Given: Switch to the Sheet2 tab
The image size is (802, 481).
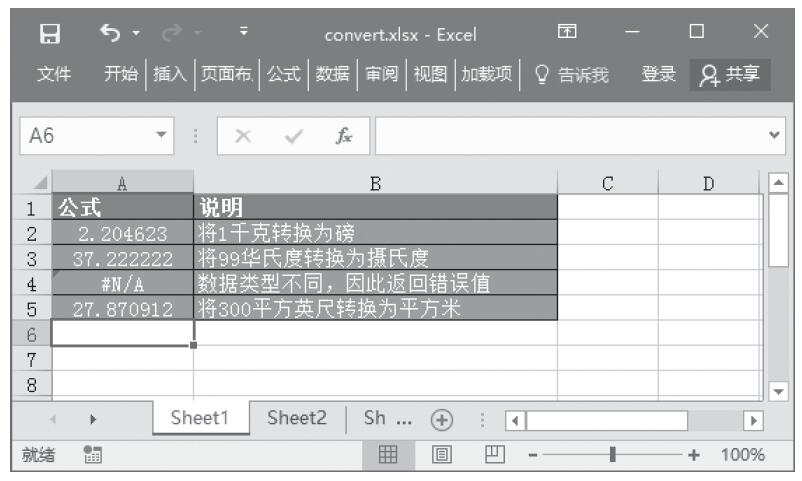Looking at the screenshot, I should pos(297,420).
